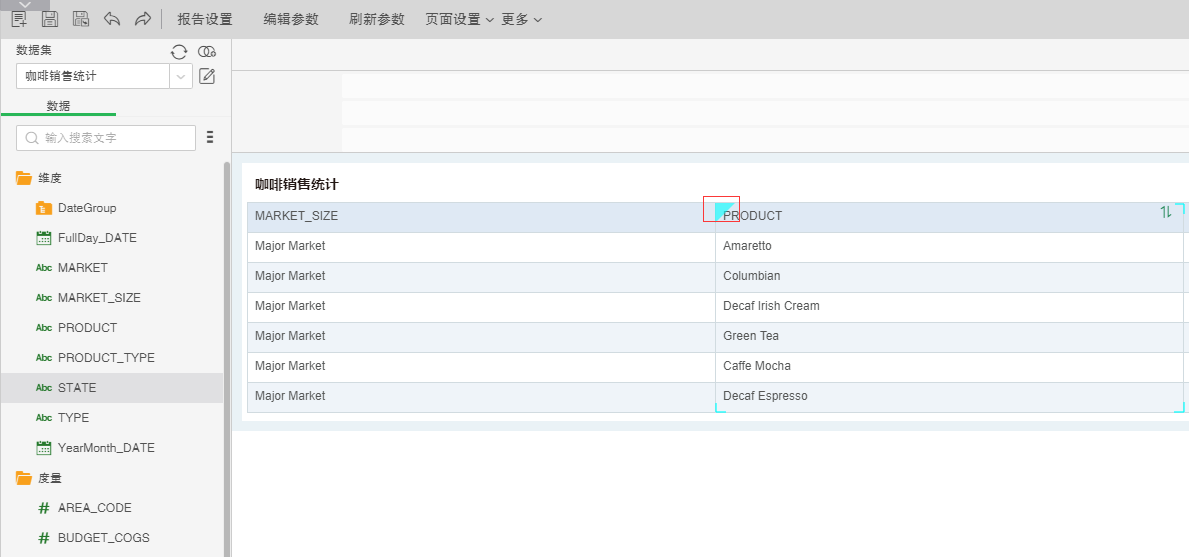Image resolution: width=1189 pixels, height=557 pixels.
Task: Open the field list options menu icon
Action: 210,137
